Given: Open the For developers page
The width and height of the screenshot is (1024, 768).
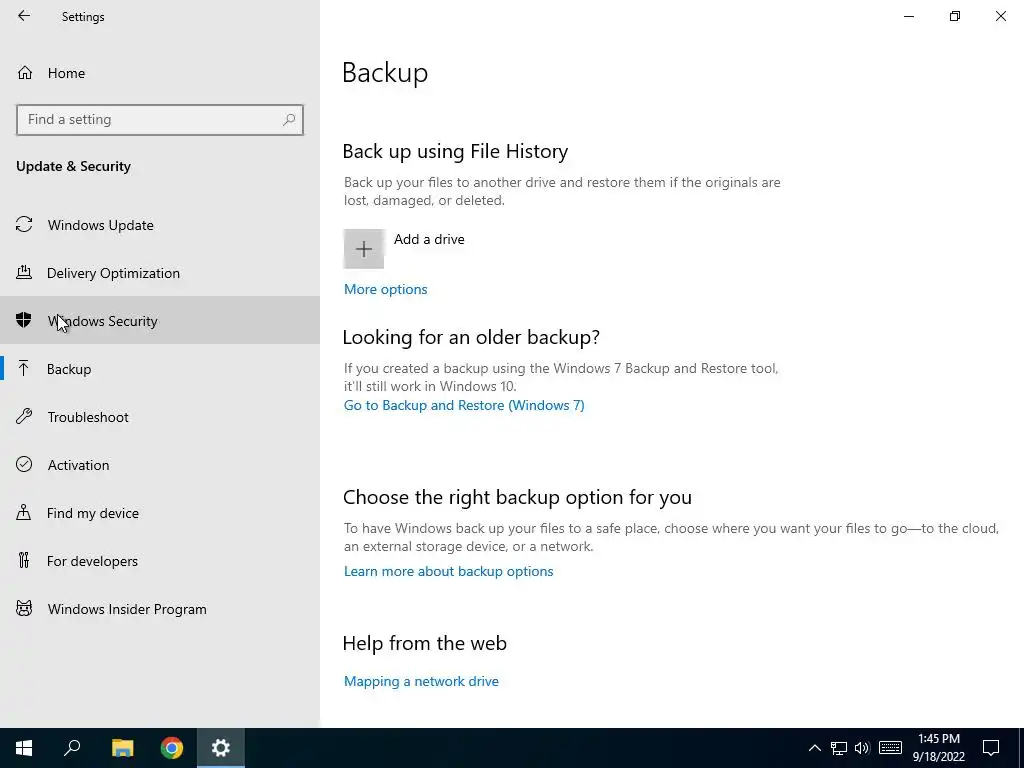Looking at the screenshot, I should tap(160, 560).
